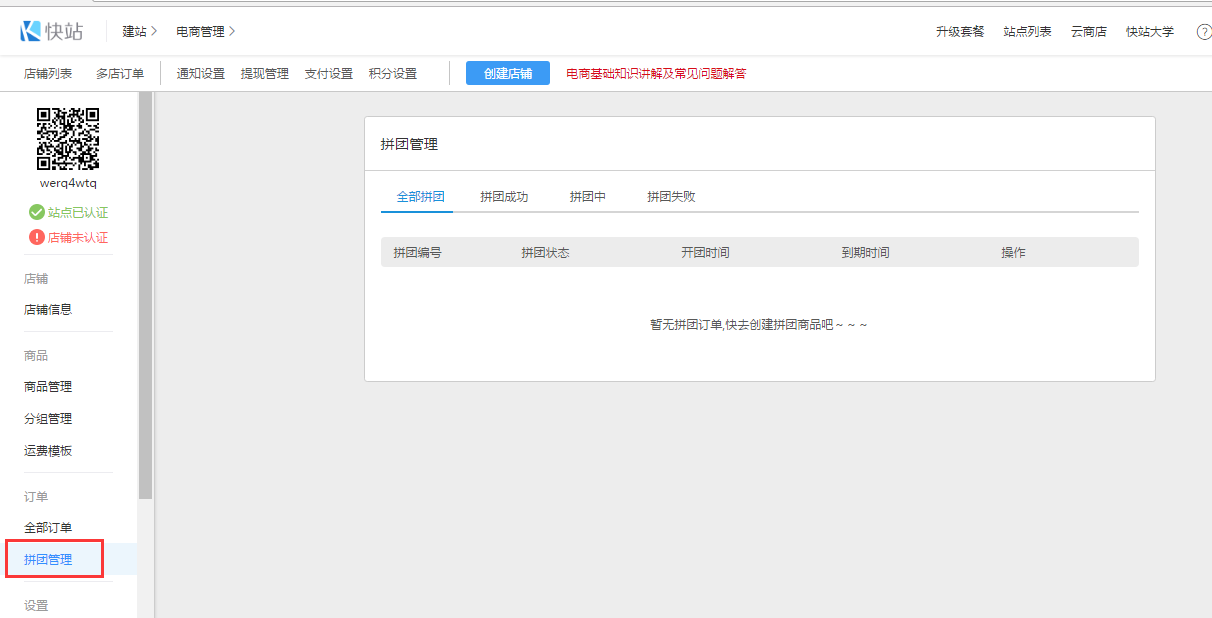This screenshot has width=1212, height=618.
Task: Switch to the 拼团成功 tab
Action: [x=504, y=197]
